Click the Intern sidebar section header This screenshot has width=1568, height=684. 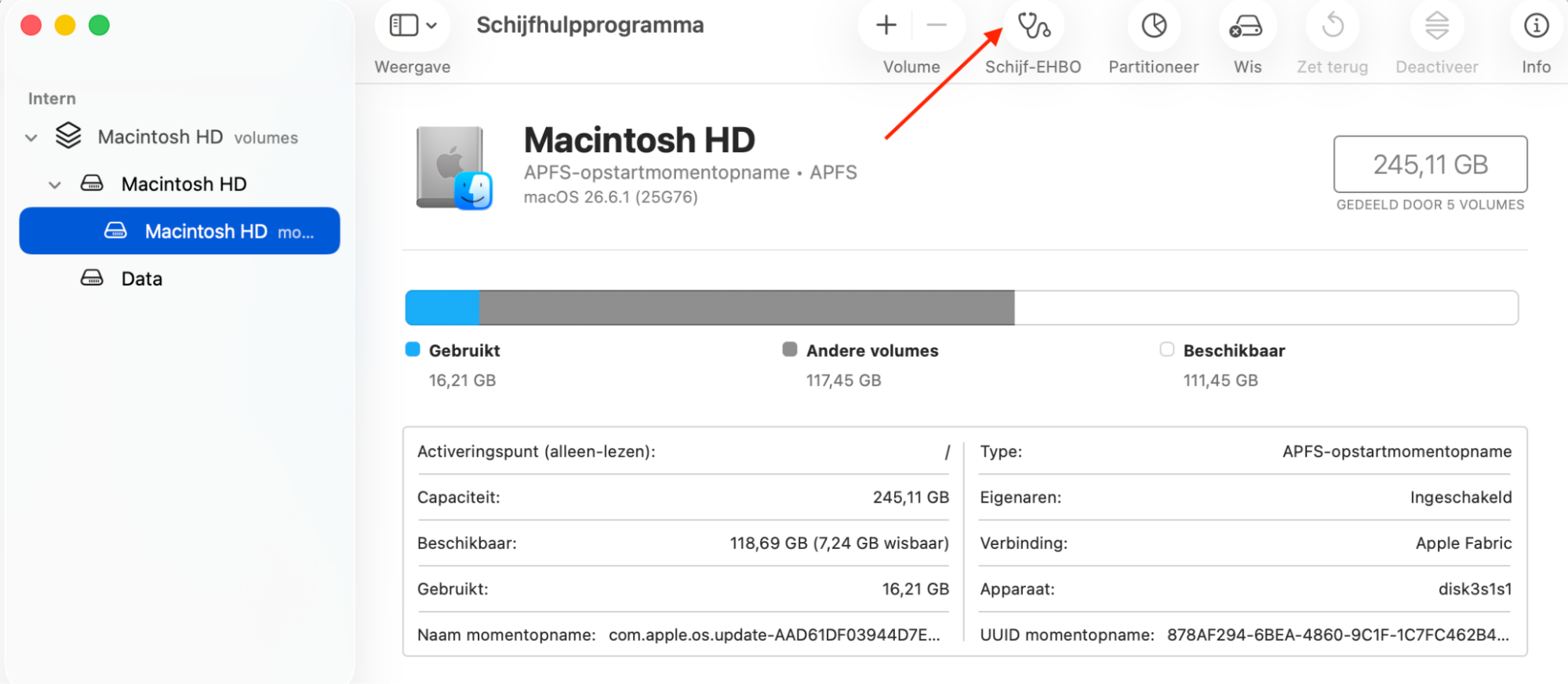click(52, 99)
